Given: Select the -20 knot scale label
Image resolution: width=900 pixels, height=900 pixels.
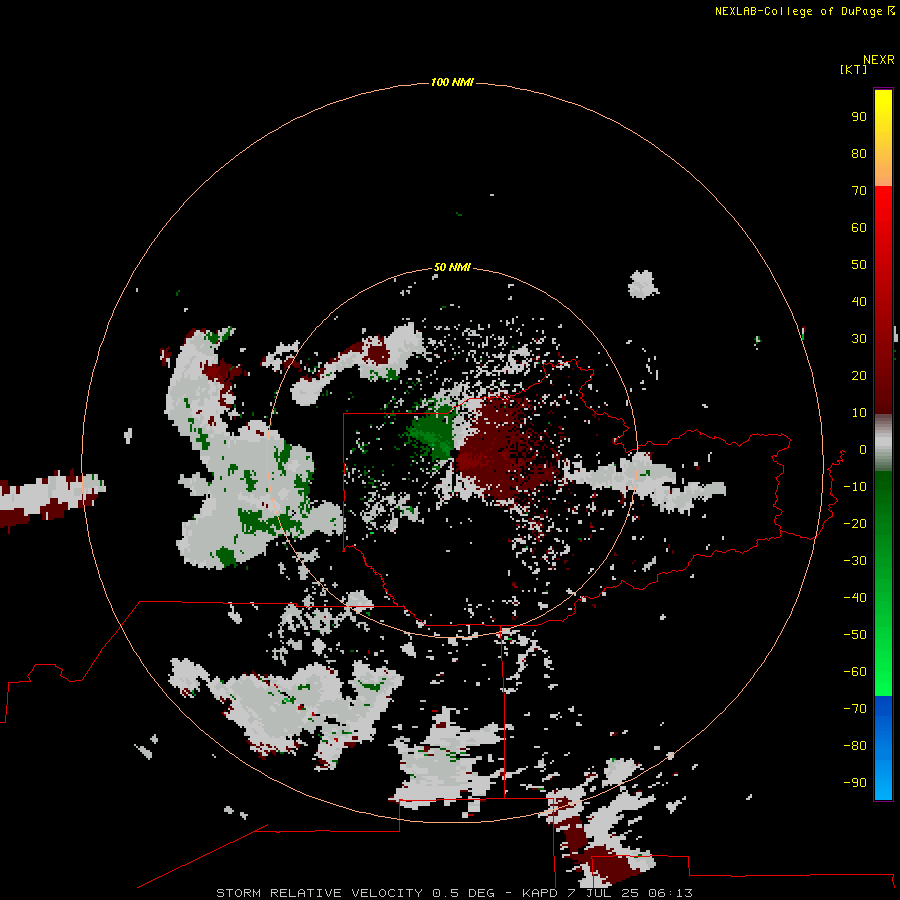Looking at the screenshot, I should click(x=855, y=523).
